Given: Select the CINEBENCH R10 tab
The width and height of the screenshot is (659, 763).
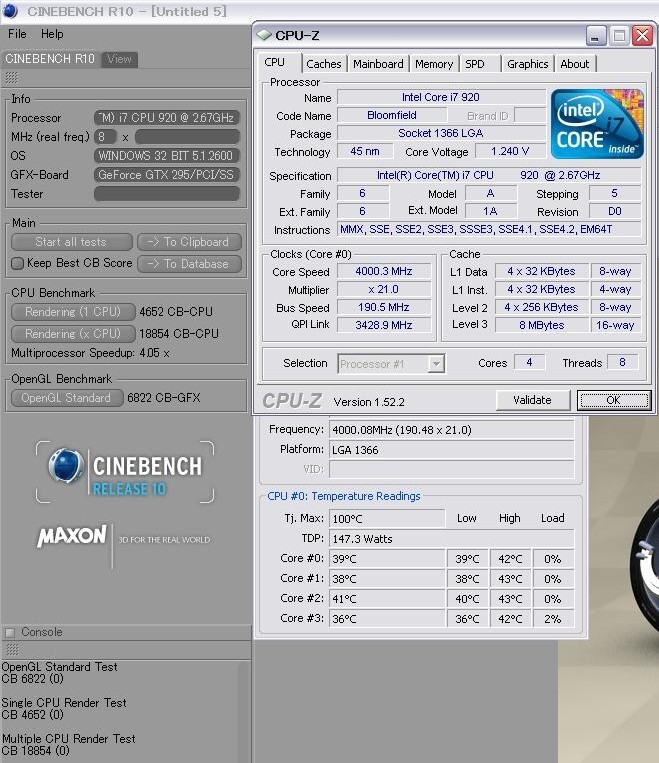Looking at the screenshot, I should coord(50,59).
